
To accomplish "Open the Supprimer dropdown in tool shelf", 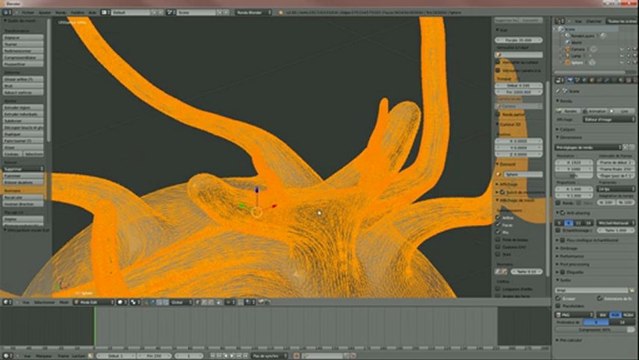I will click(x=23, y=168).
